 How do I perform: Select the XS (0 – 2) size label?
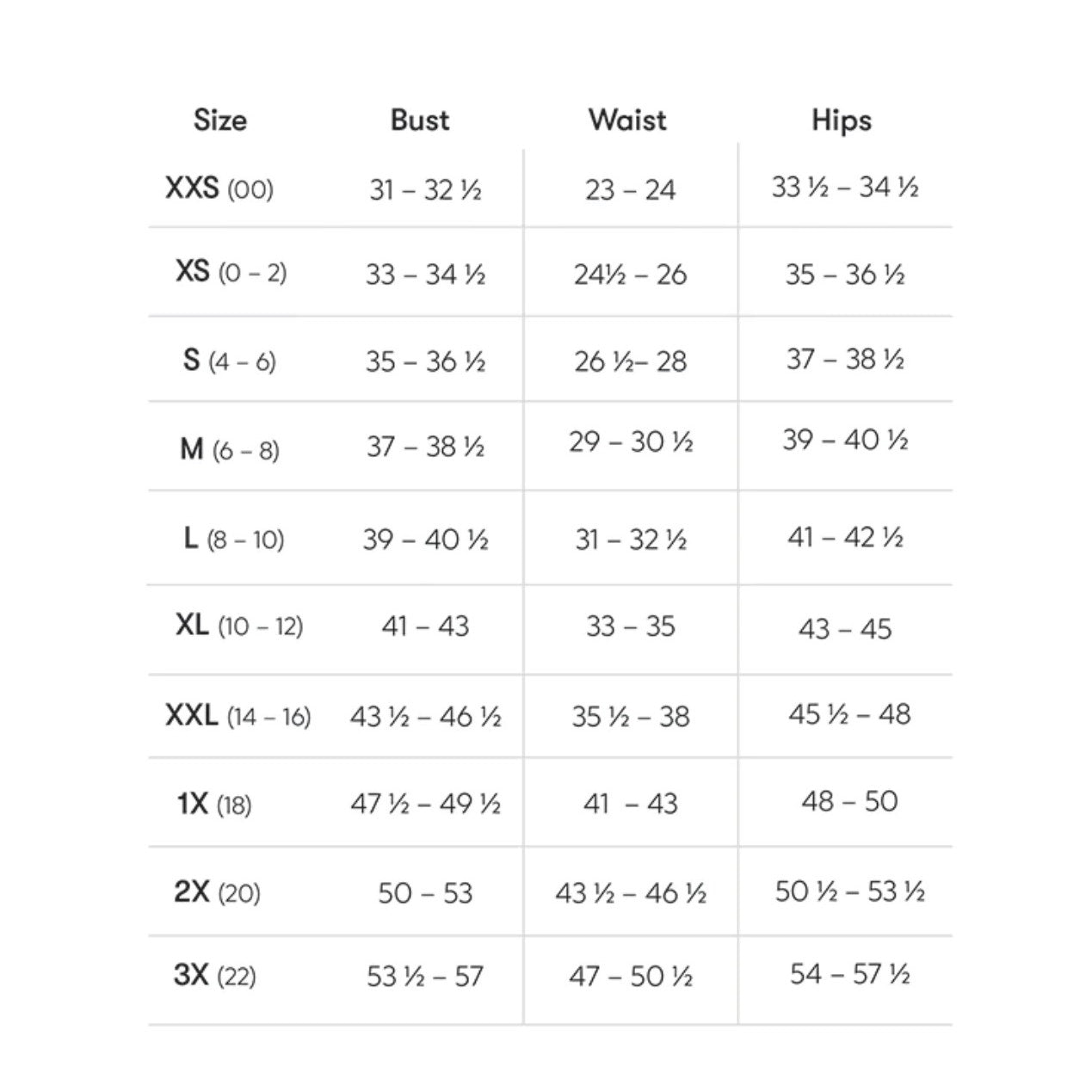[x=231, y=272]
